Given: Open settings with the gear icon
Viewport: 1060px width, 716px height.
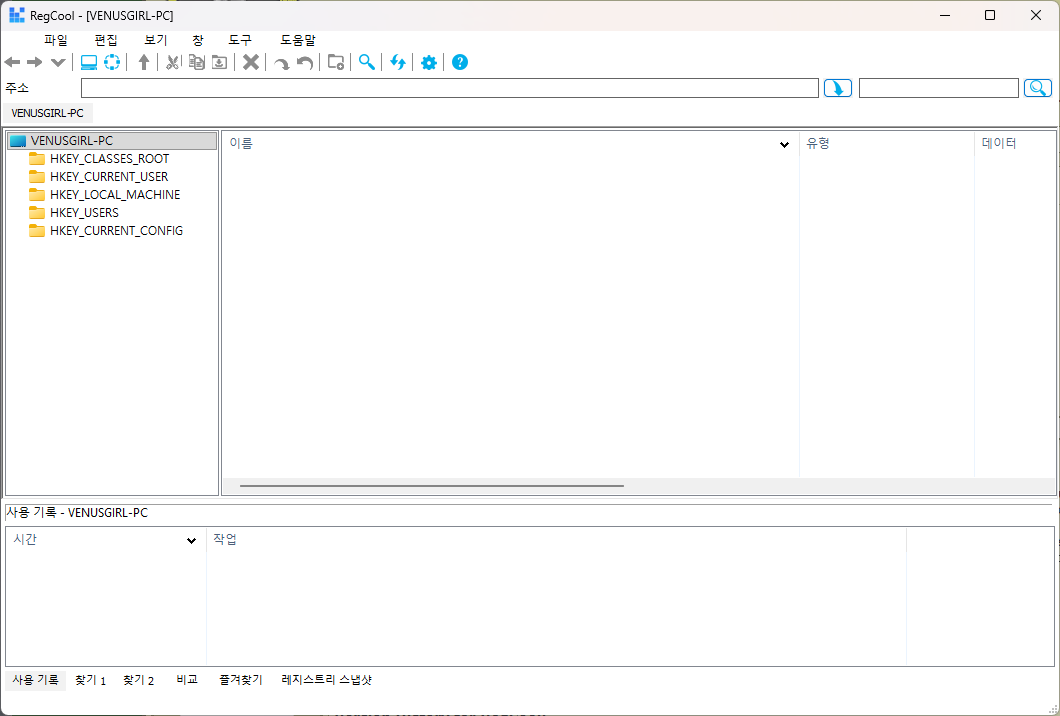Looking at the screenshot, I should pyautogui.click(x=429, y=63).
